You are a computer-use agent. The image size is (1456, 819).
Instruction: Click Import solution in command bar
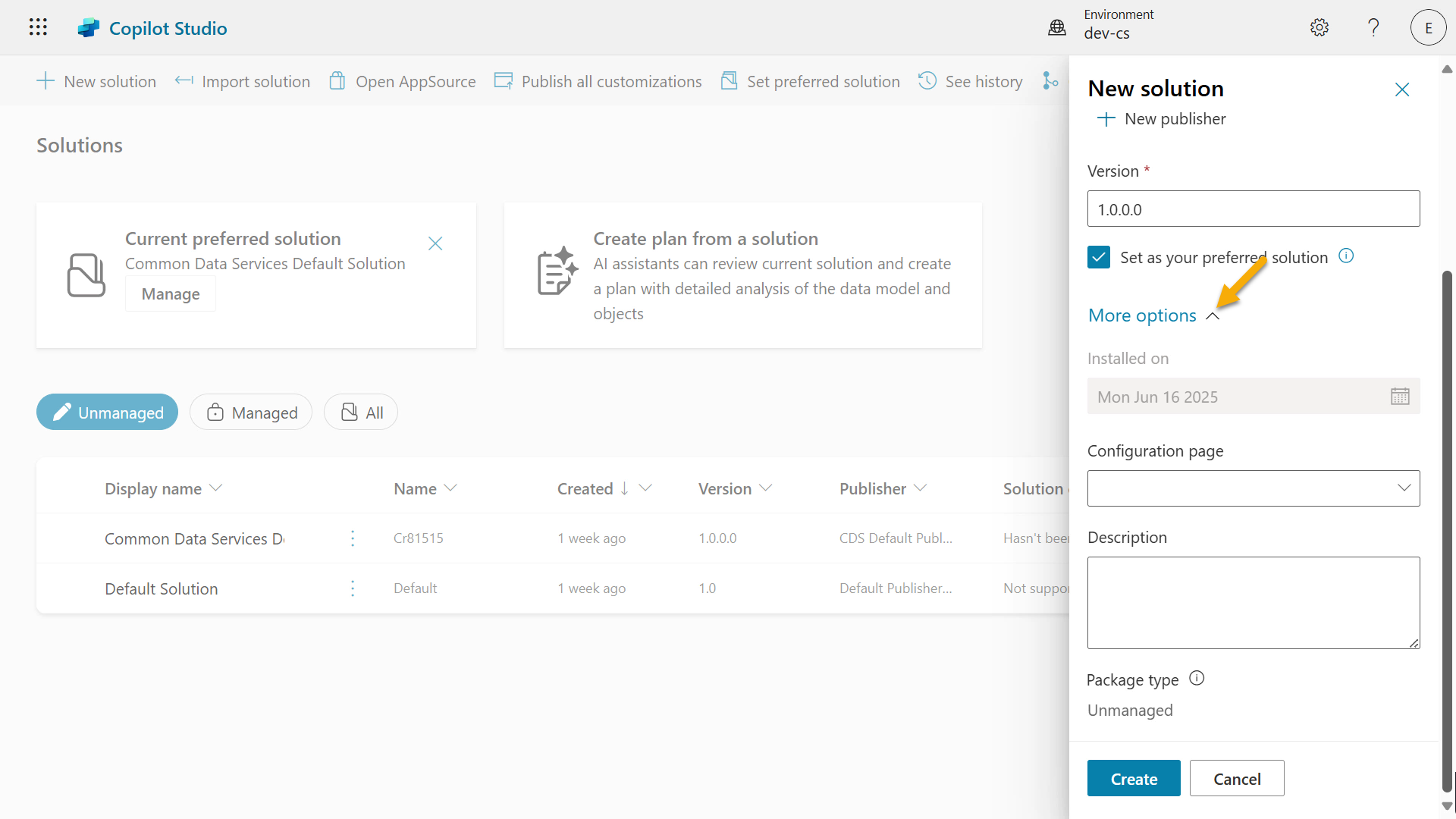(x=242, y=81)
